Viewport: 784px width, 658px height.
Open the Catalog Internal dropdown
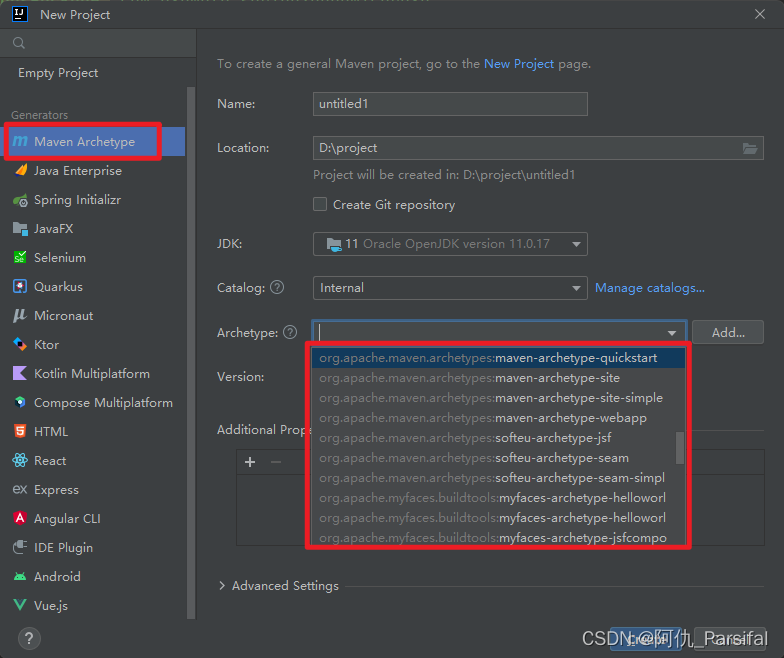(x=450, y=288)
